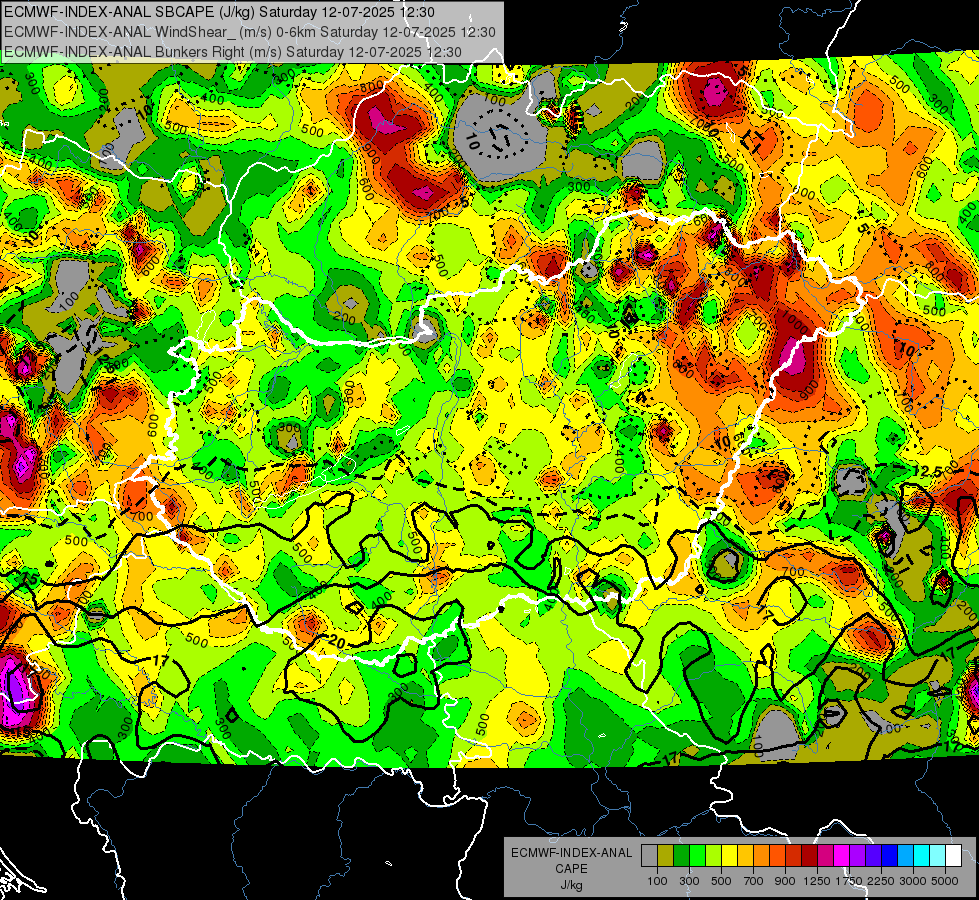Select the yellow legend swatch right of 500
The image size is (979, 900).
(729, 856)
